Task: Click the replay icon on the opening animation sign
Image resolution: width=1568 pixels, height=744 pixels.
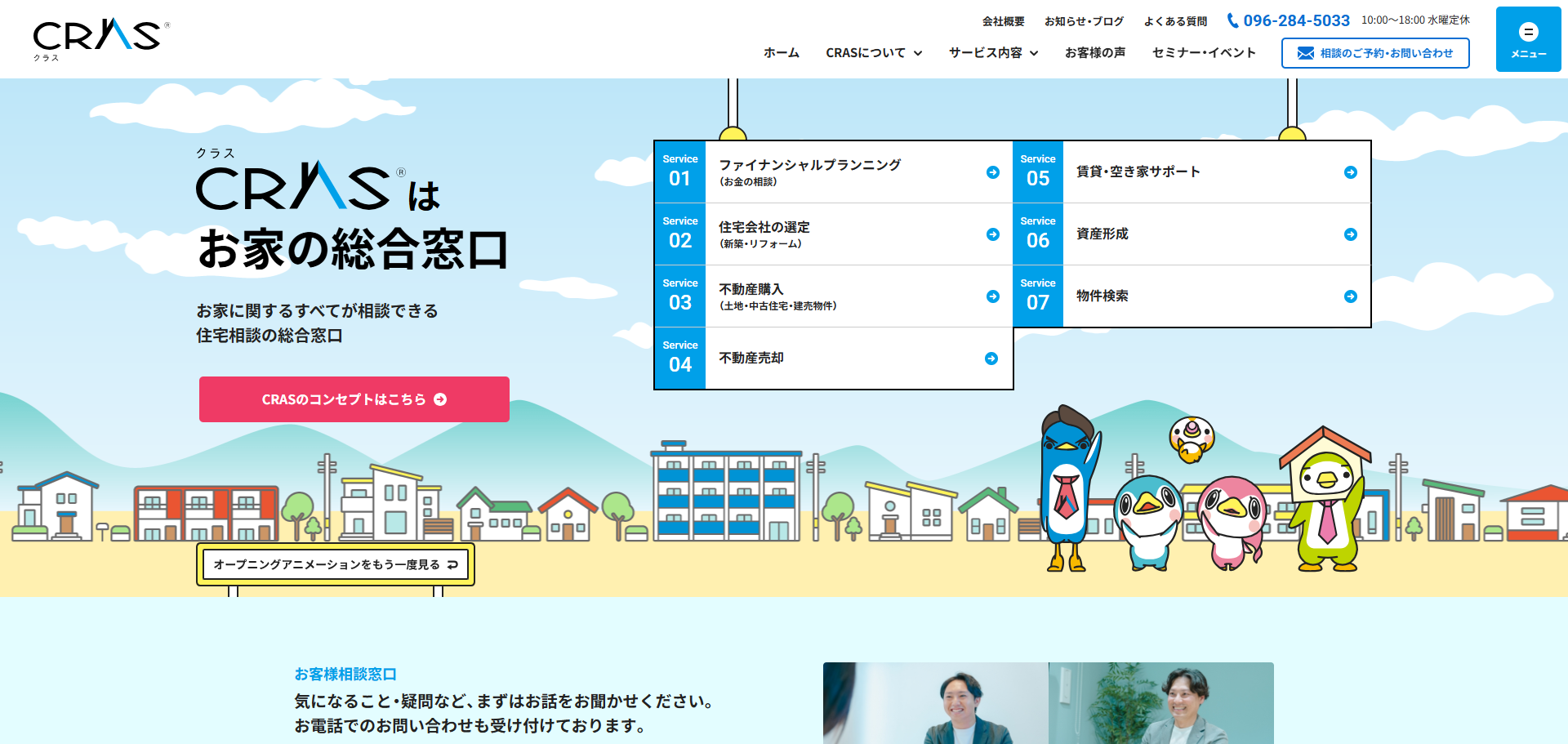Action: 452,564
